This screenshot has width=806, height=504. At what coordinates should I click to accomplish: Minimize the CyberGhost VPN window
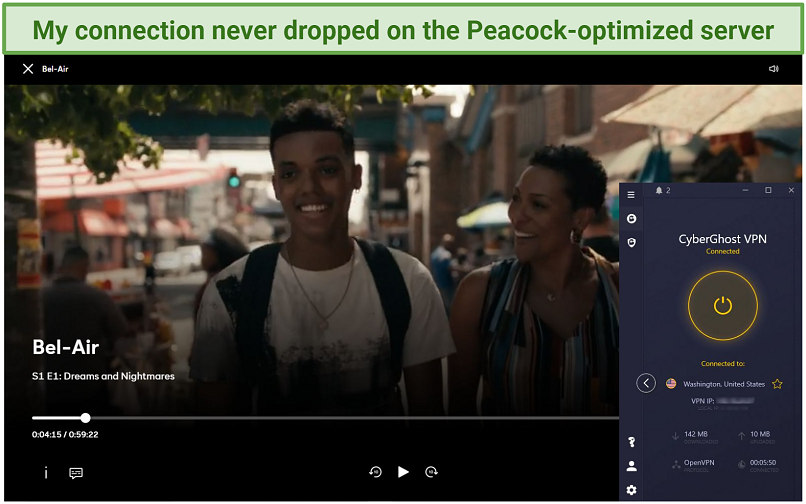(745, 190)
